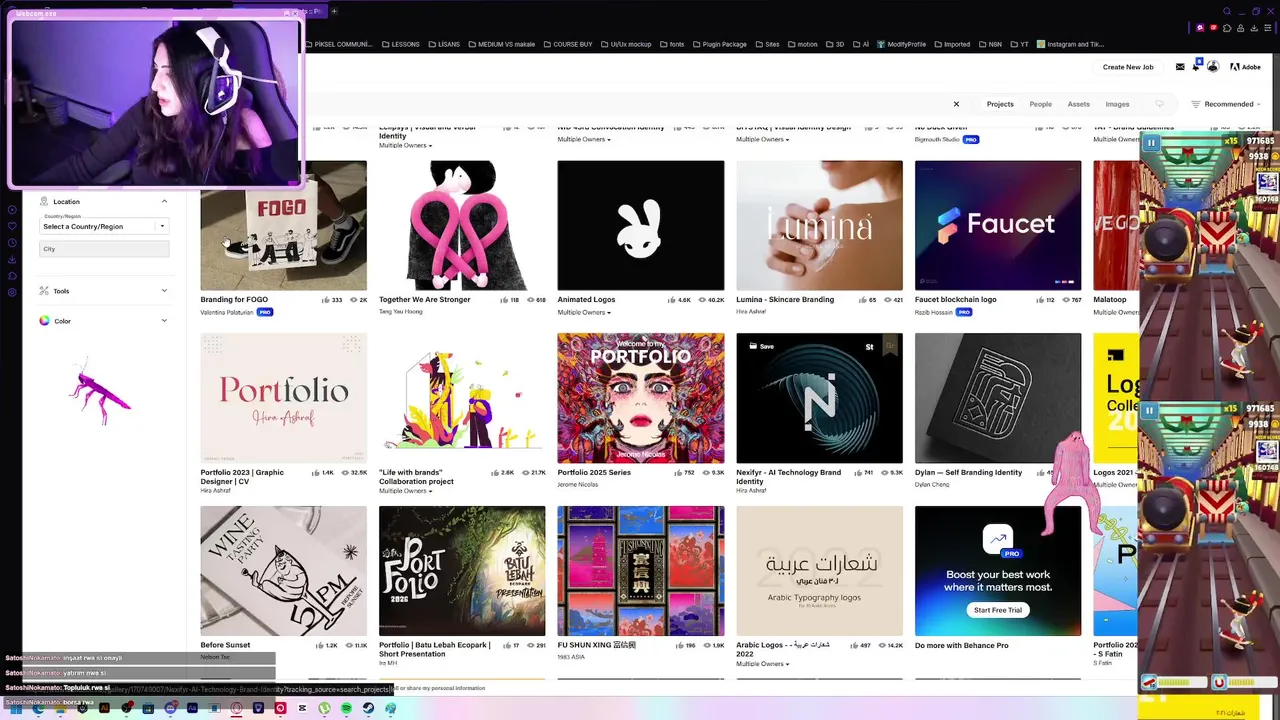Open the Behance messages envelope icon

click(1180, 67)
